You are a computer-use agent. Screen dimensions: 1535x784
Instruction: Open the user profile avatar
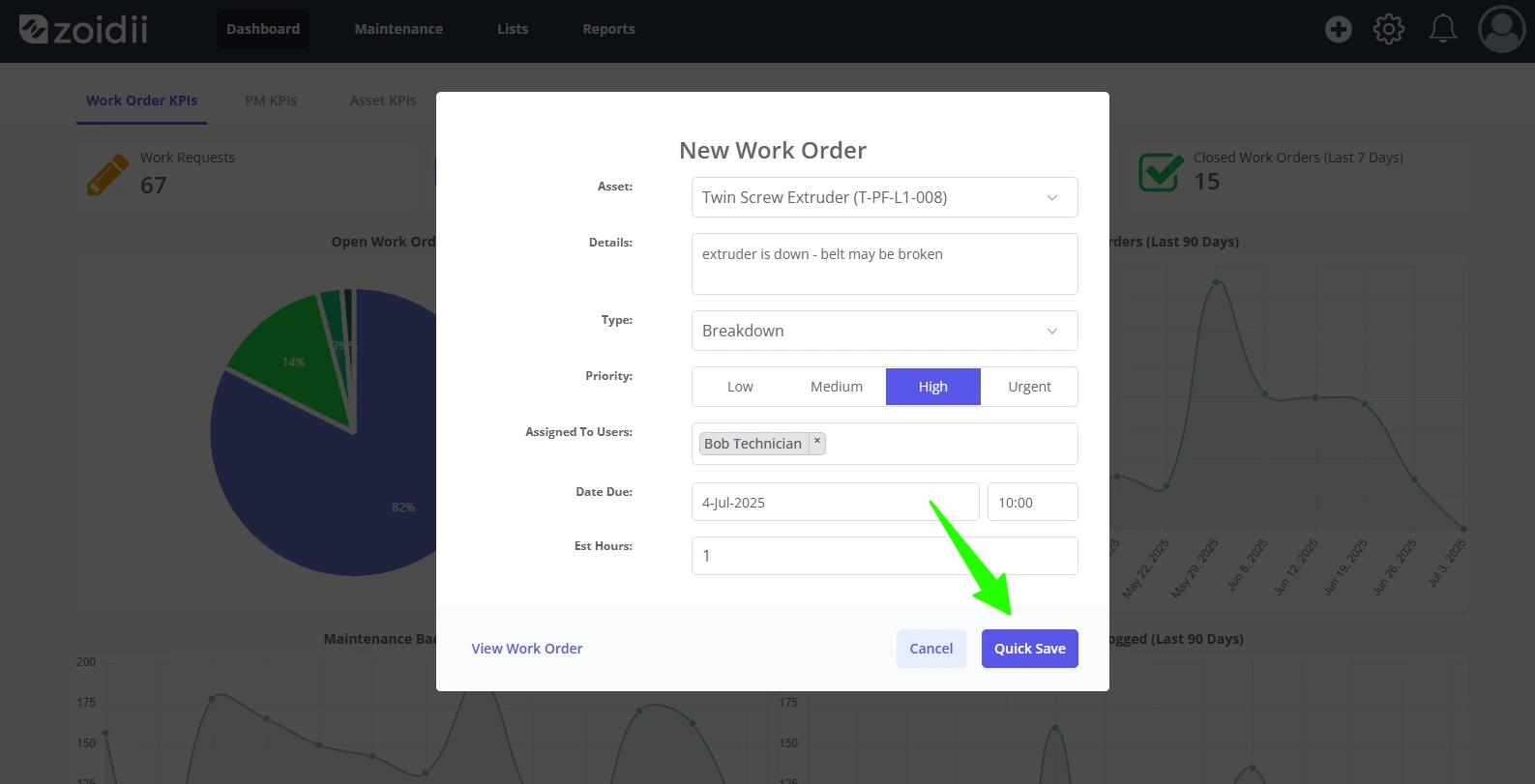[1502, 29]
